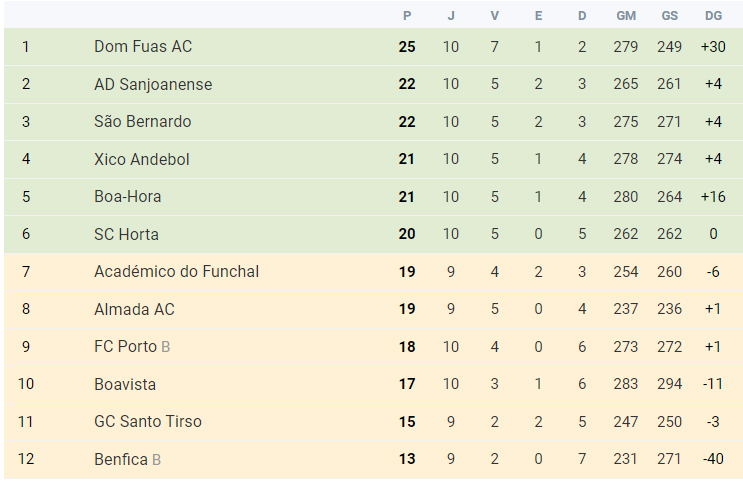Click the J games played column header
This screenshot has height=482, width=743.
point(451,16)
